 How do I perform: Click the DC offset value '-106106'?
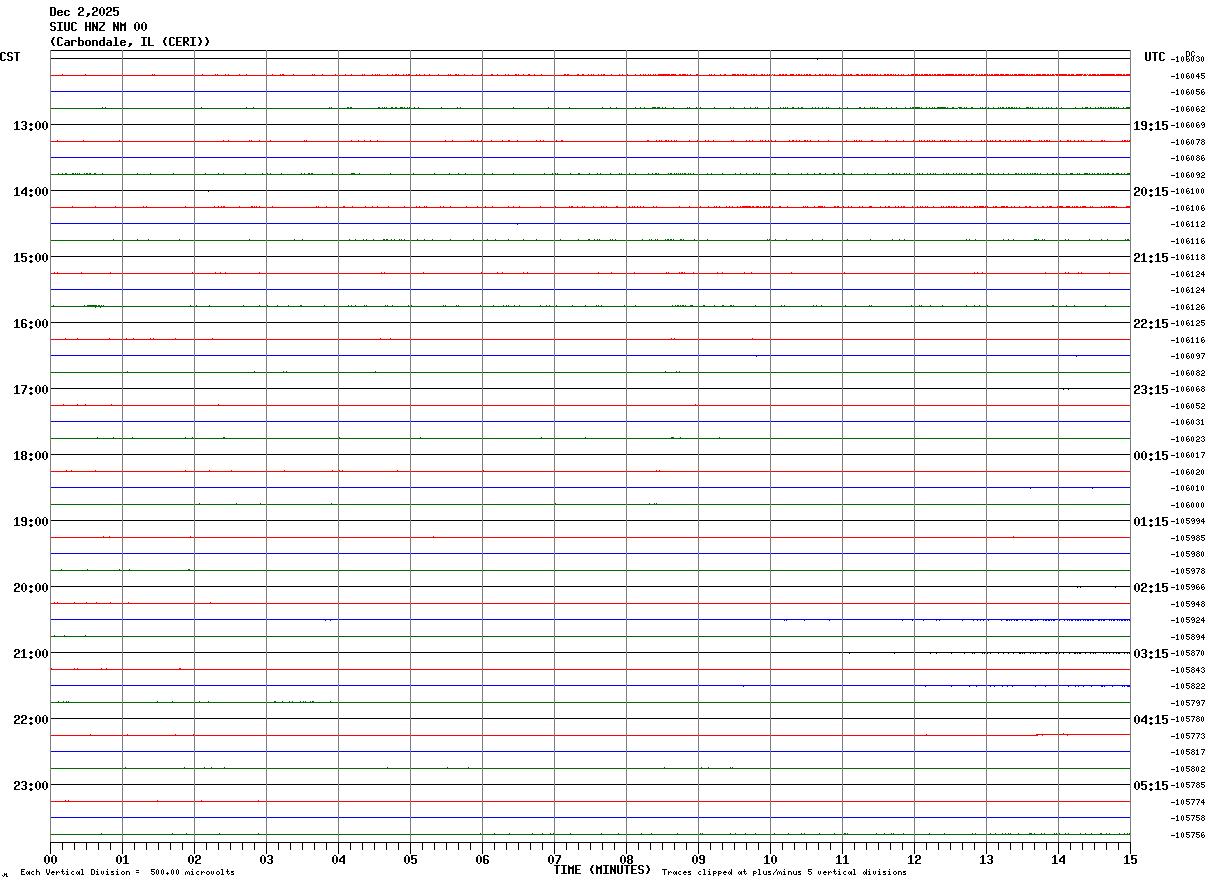pos(1187,208)
